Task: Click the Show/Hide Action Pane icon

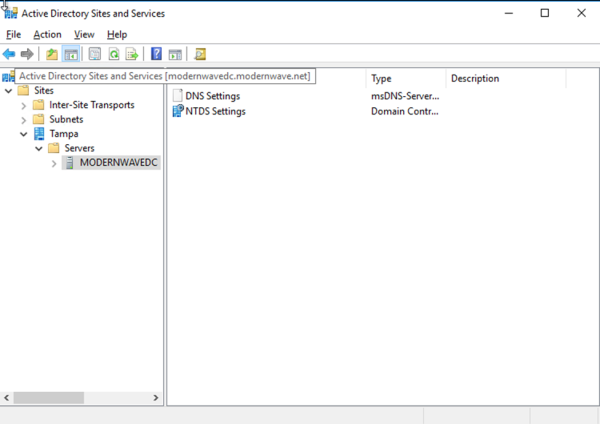Action: click(x=175, y=54)
